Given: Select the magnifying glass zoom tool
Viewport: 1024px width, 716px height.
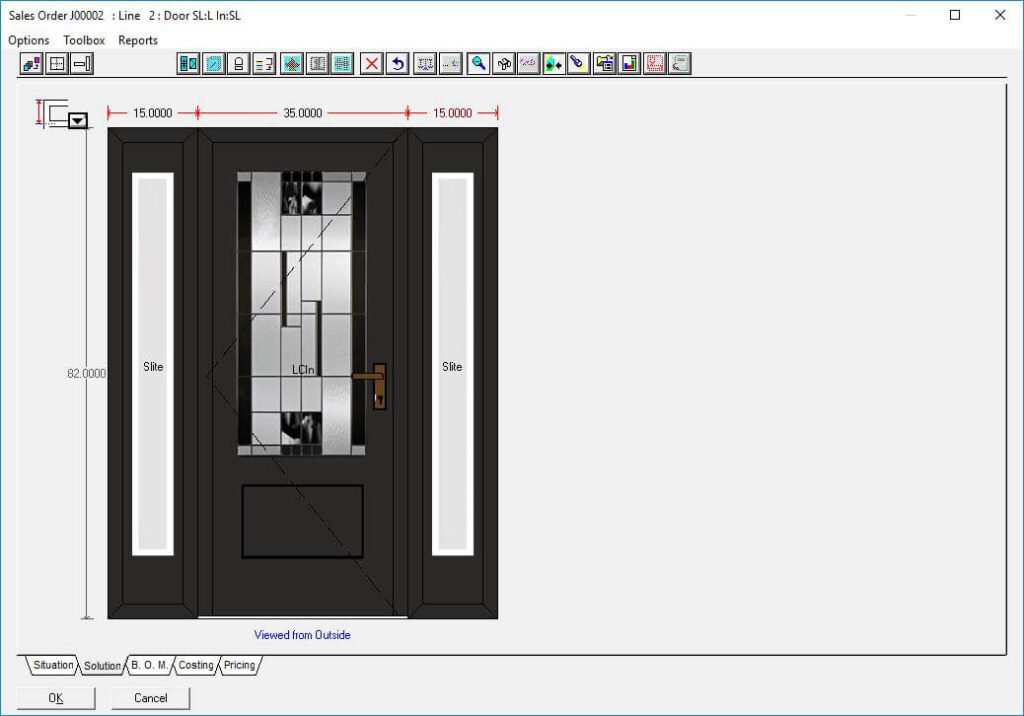Looking at the screenshot, I should (x=479, y=64).
